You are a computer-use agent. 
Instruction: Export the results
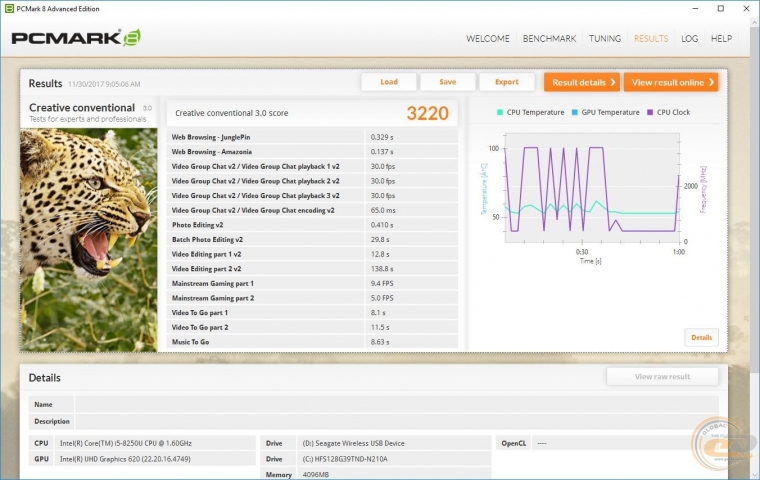[x=506, y=82]
